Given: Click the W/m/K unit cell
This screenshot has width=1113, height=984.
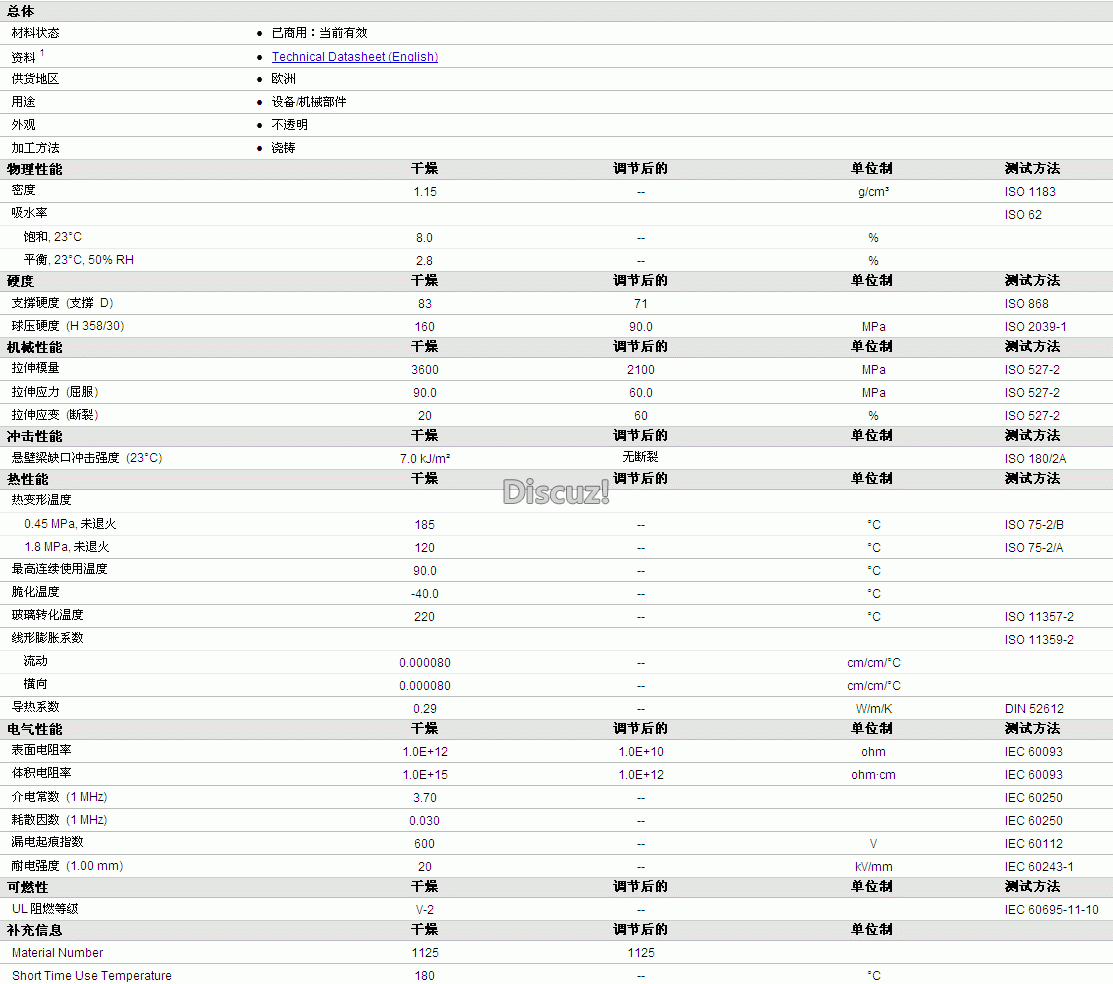Looking at the screenshot, I should [x=873, y=709].
